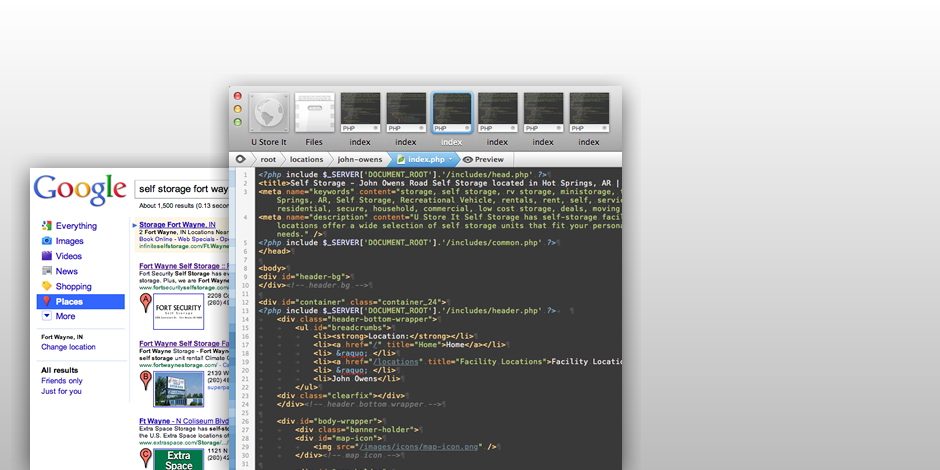Select Images in the Google sidebar
Image resolution: width=940 pixels, height=470 pixels.
coord(70,241)
